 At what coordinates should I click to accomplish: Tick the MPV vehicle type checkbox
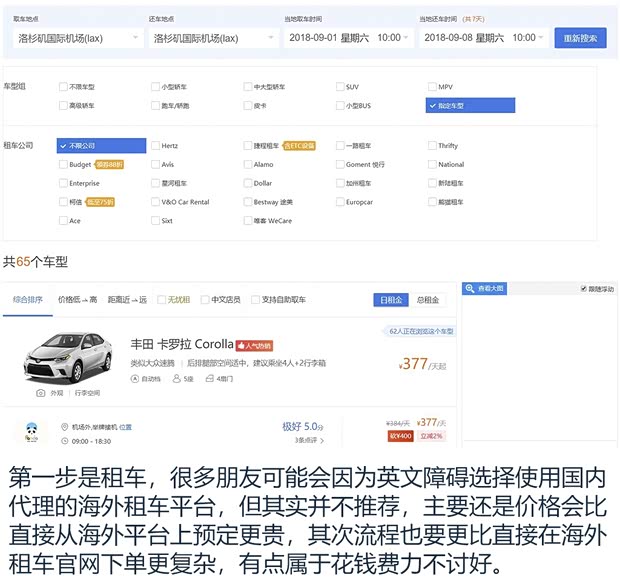click(x=432, y=87)
